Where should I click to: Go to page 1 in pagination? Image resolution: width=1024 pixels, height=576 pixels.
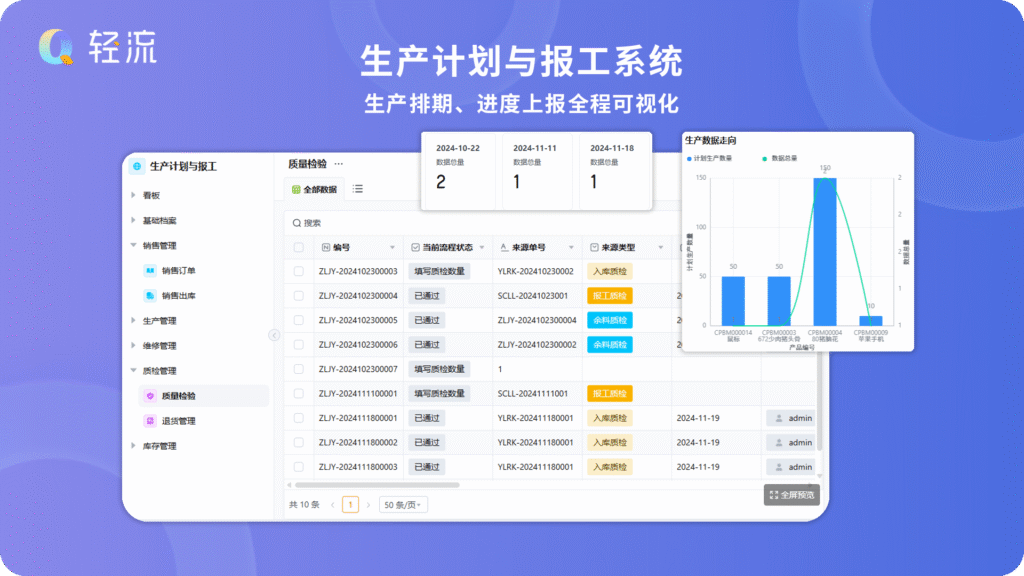350,505
